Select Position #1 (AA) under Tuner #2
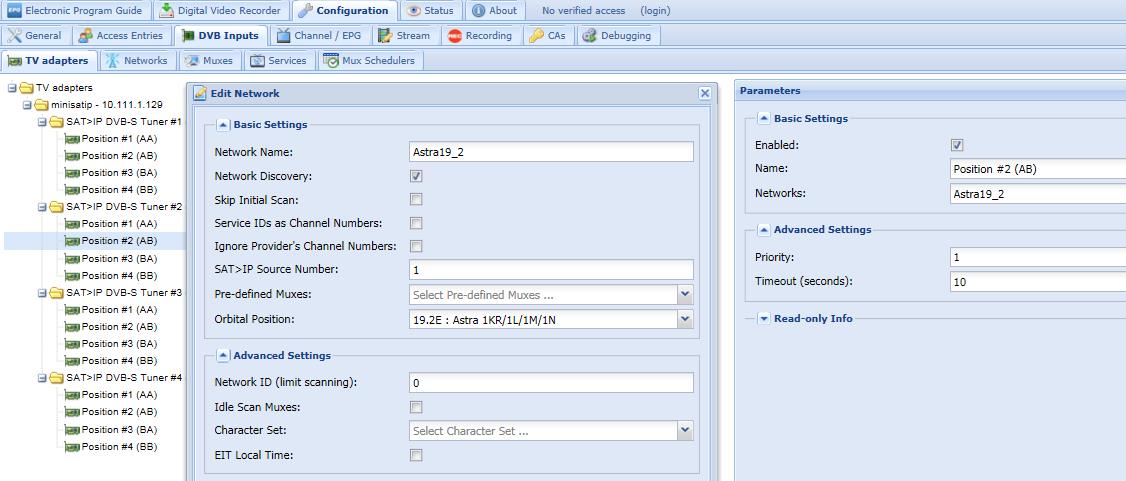This screenshot has height=481, width=1126. [119, 224]
